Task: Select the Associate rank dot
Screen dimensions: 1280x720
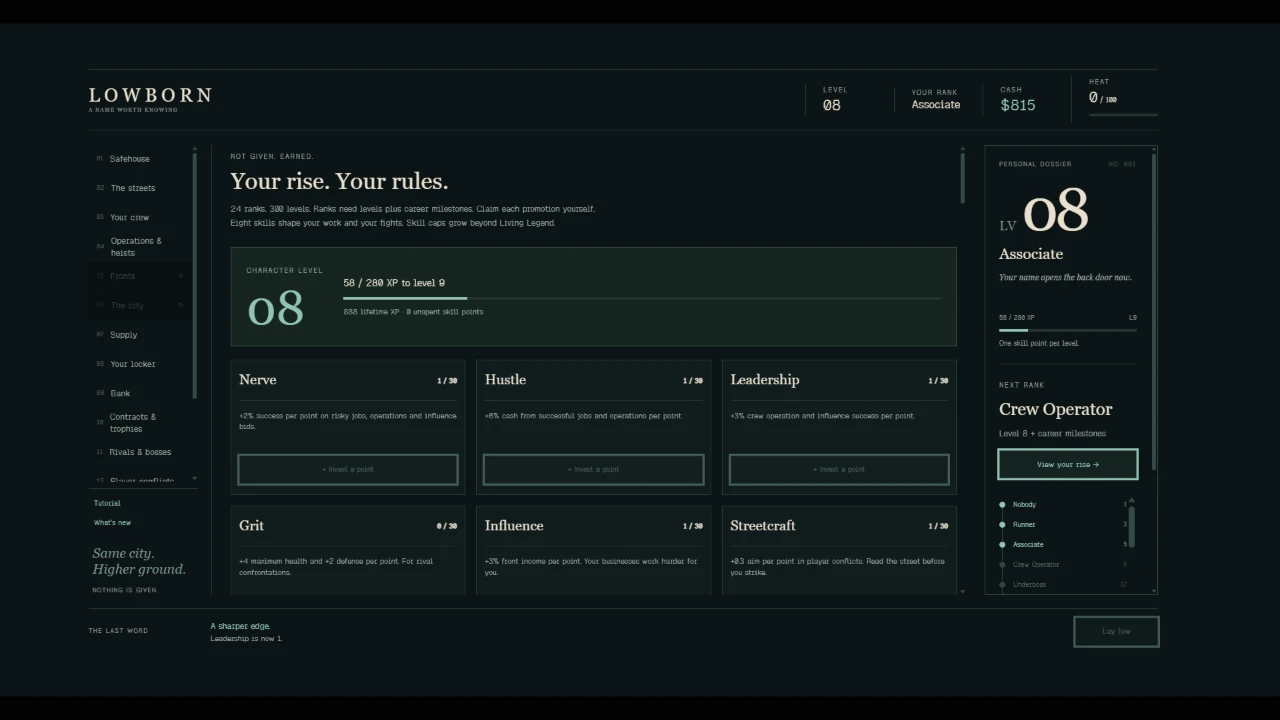Action: (x=1002, y=545)
